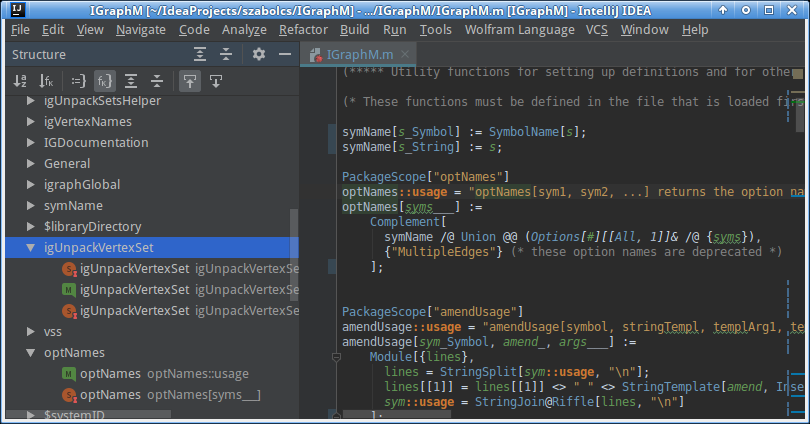Open Structure panel settings gear
This screenshot has width=810, height=424.
coord(259,54)
